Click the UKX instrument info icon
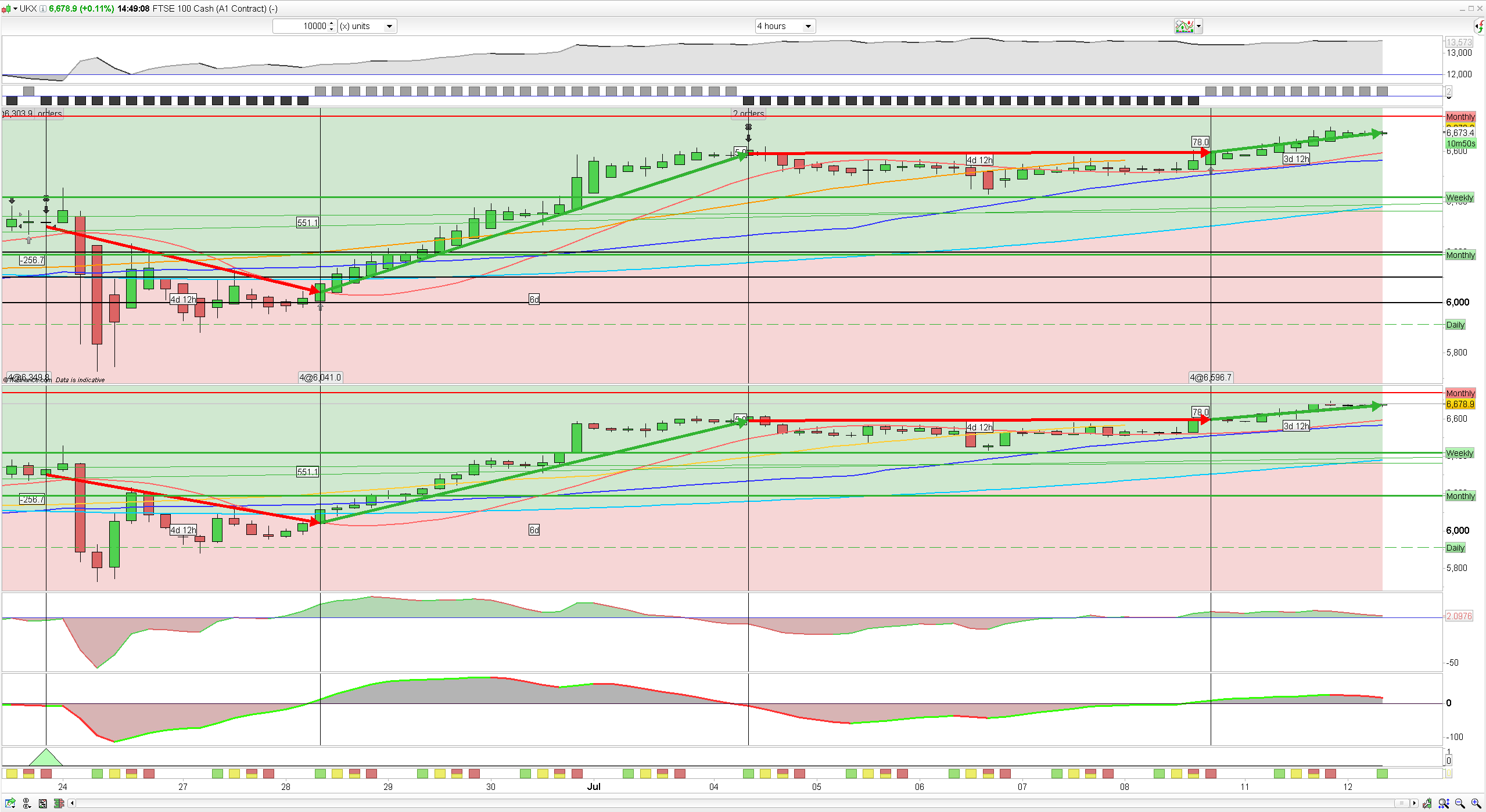 [x=43, y=9]
